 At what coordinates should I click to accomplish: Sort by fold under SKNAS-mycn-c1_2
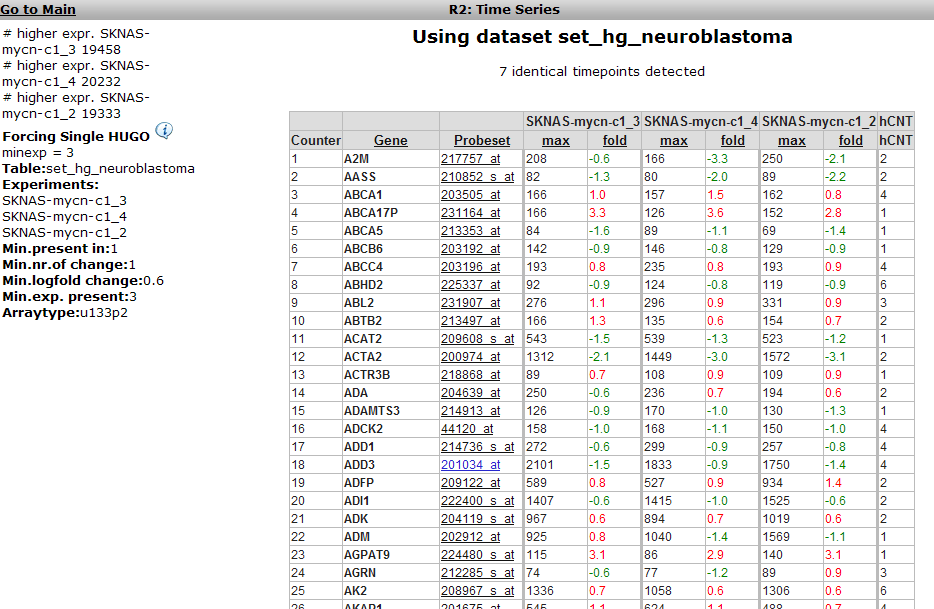click(850, 140)
